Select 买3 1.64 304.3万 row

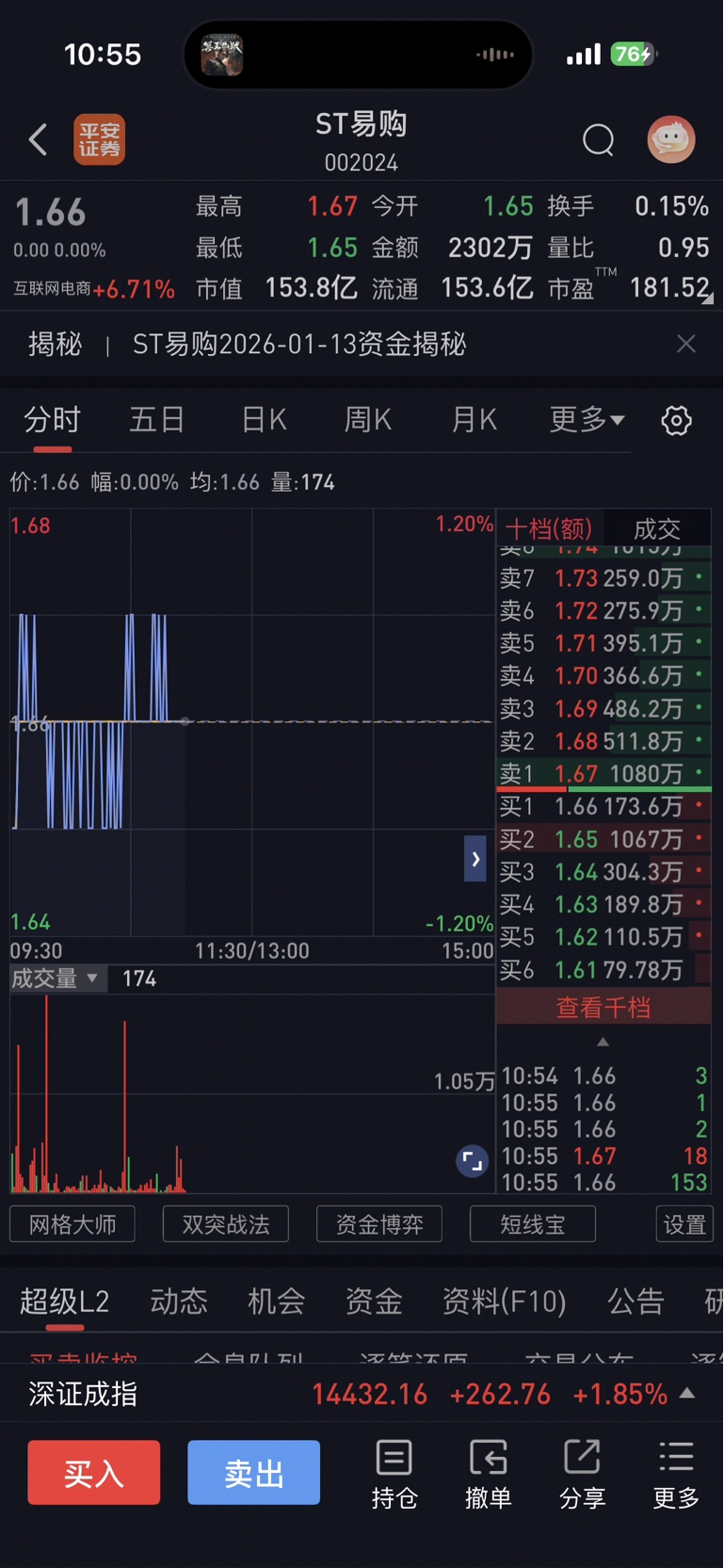tap(603, 871)
